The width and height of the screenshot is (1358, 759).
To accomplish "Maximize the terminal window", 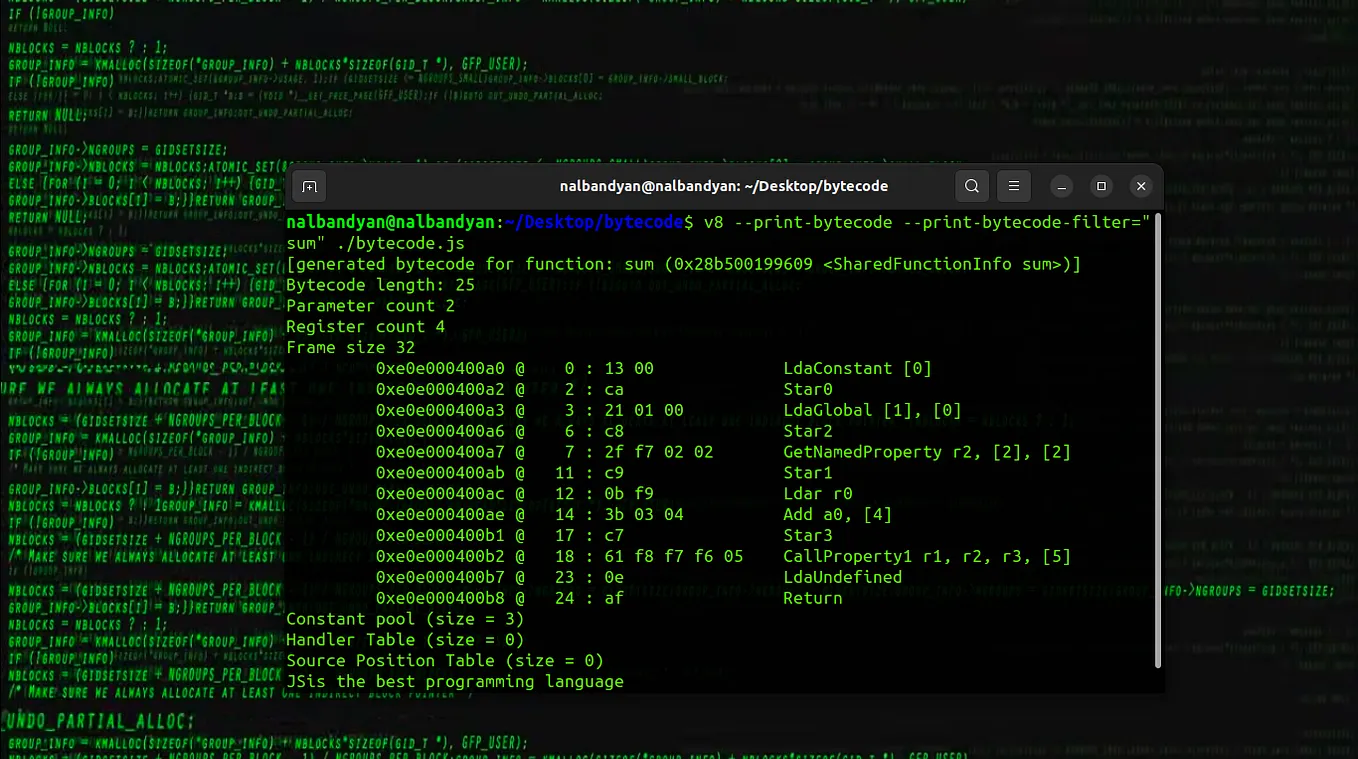I will pos(1102,186).
